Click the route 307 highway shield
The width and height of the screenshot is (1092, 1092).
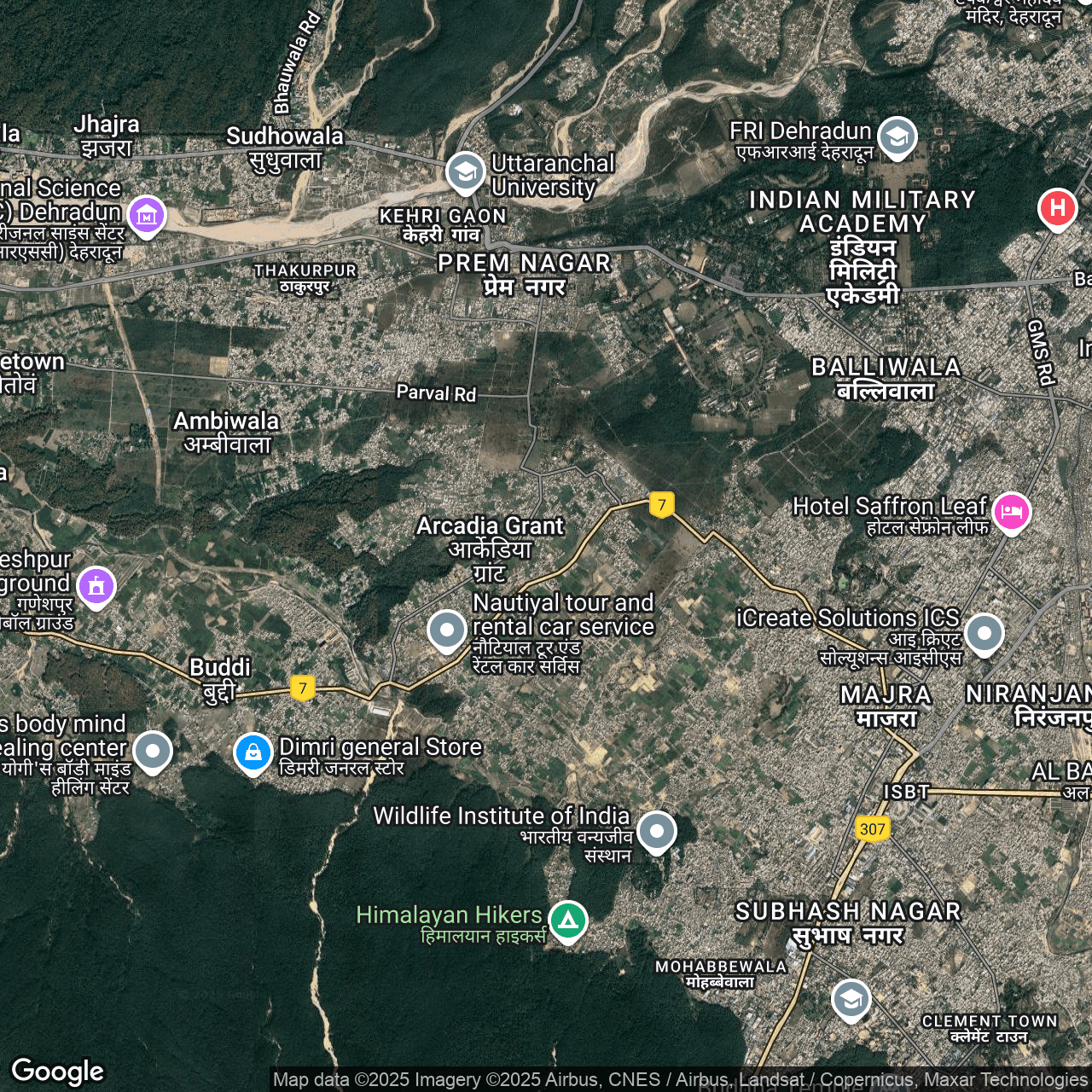point(872,828)
